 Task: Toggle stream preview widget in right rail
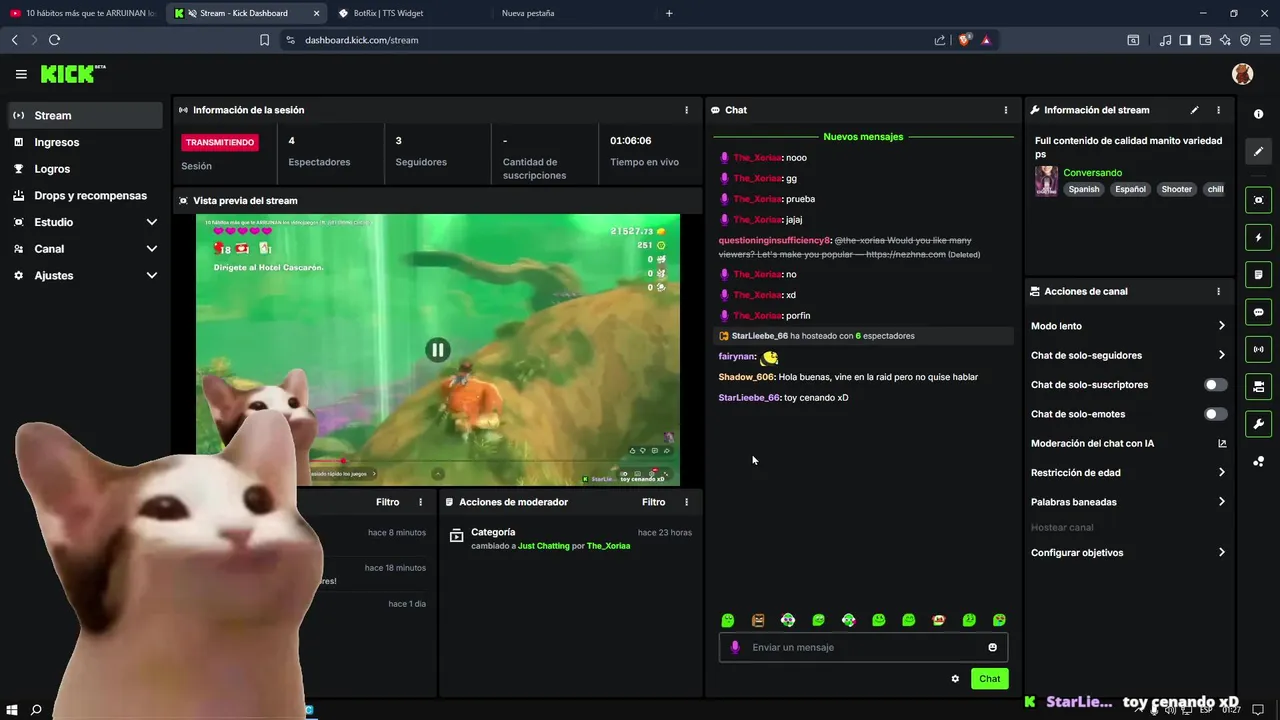[x=1258, y=200]
